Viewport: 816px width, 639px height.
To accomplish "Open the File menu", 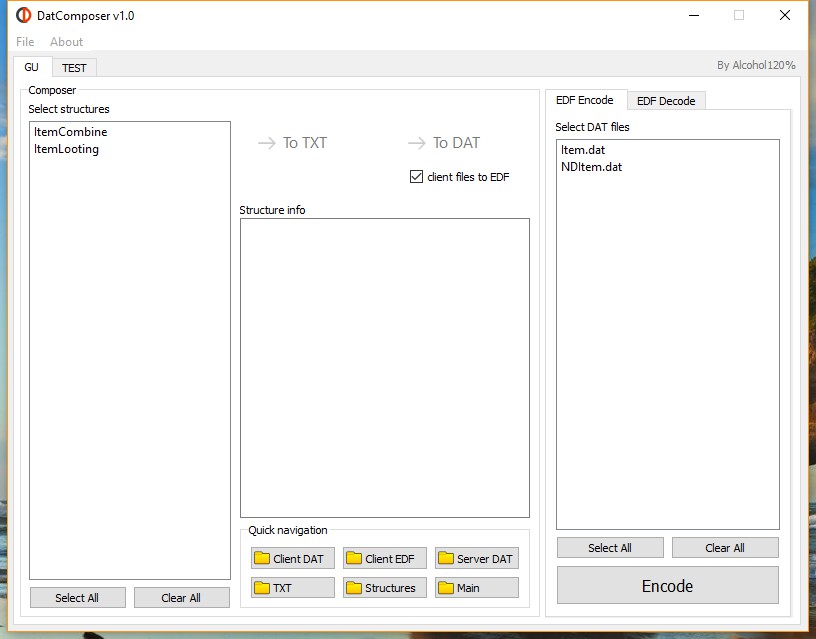I will [x=25, y=42].
